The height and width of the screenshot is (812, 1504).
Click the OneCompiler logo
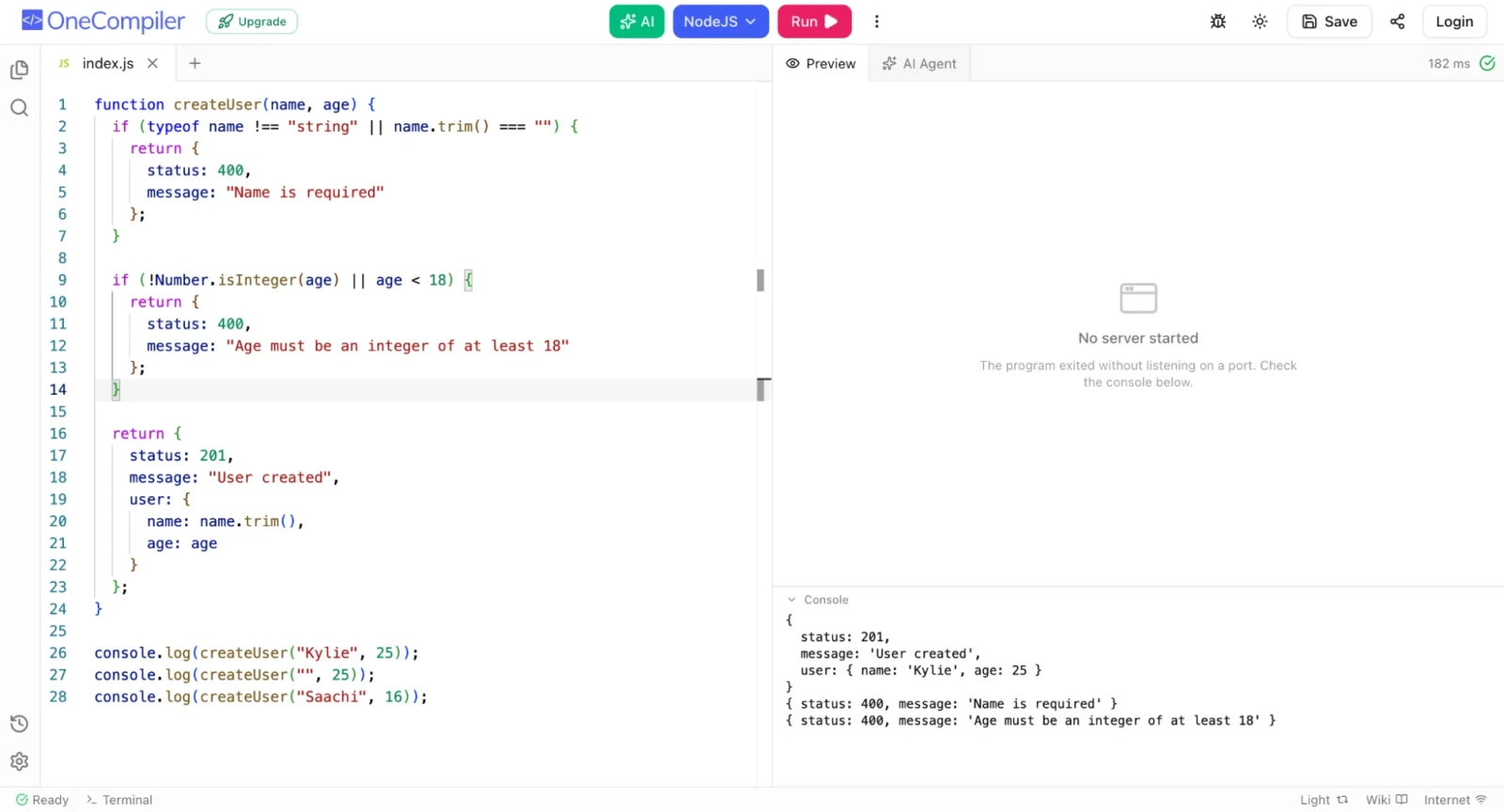pos(103,21)
